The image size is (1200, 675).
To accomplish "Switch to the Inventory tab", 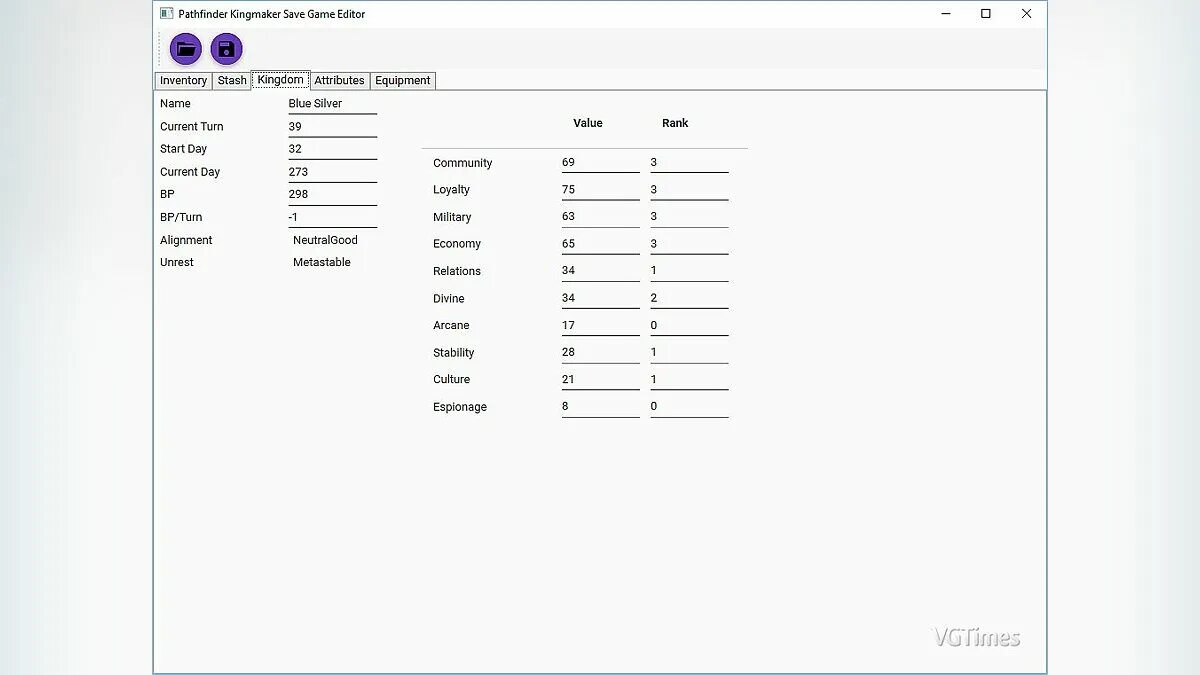I will [x=184, y=81].
